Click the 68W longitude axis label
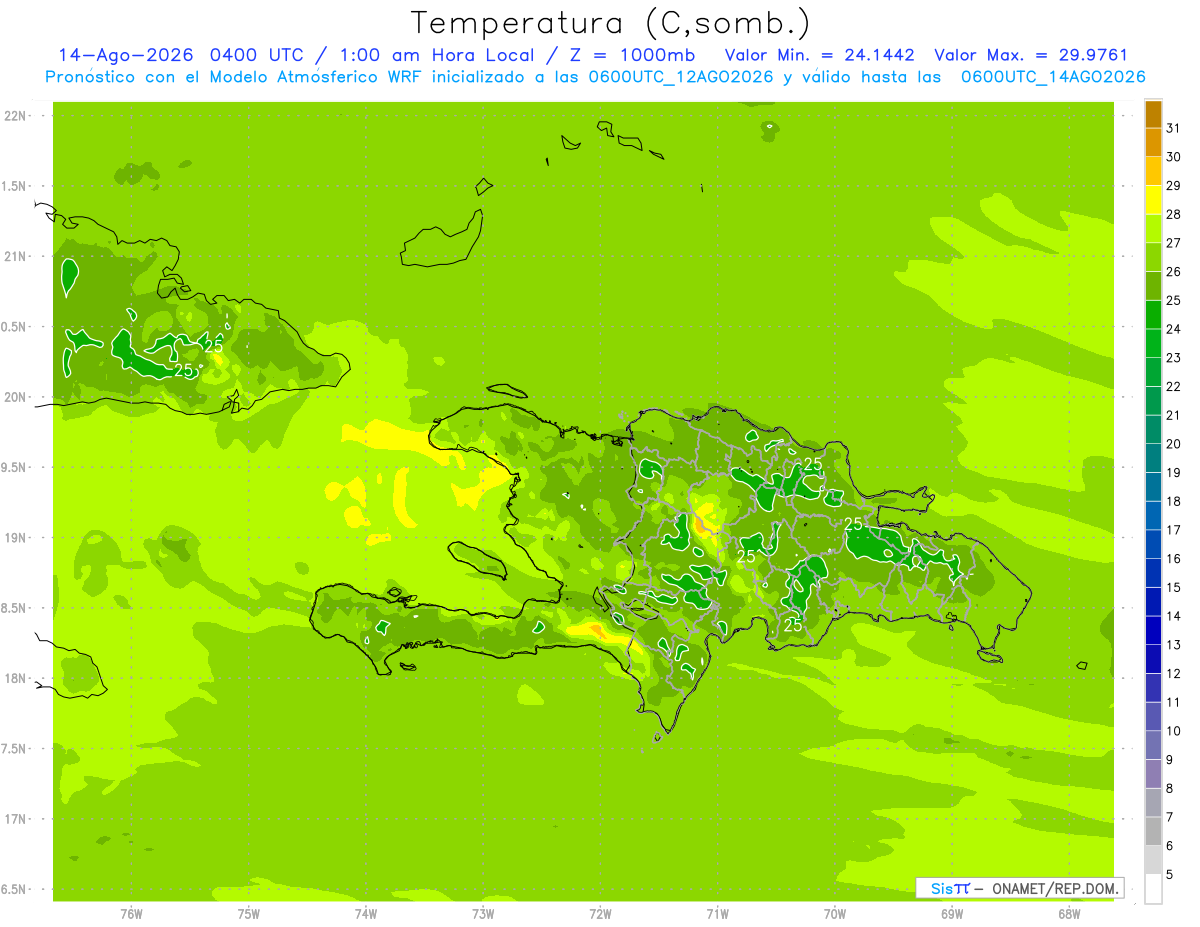 point(1069,914)
